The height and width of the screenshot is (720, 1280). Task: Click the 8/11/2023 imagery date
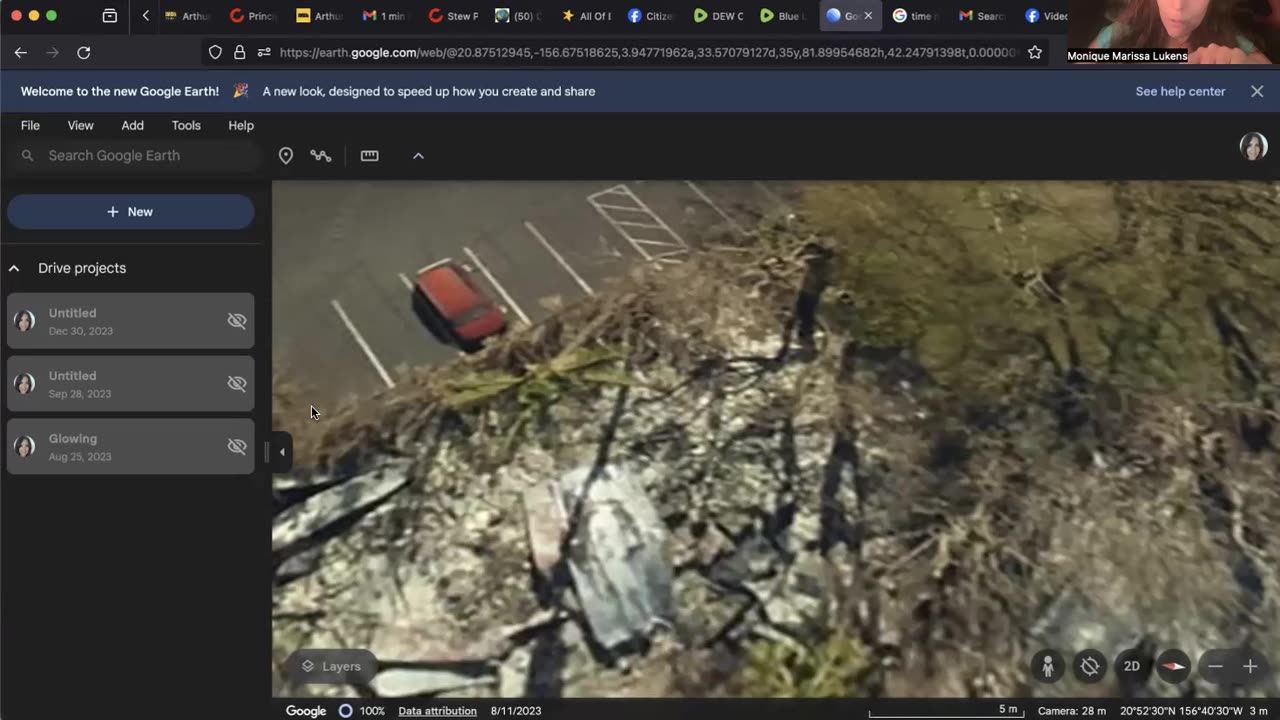coord(516,711)
